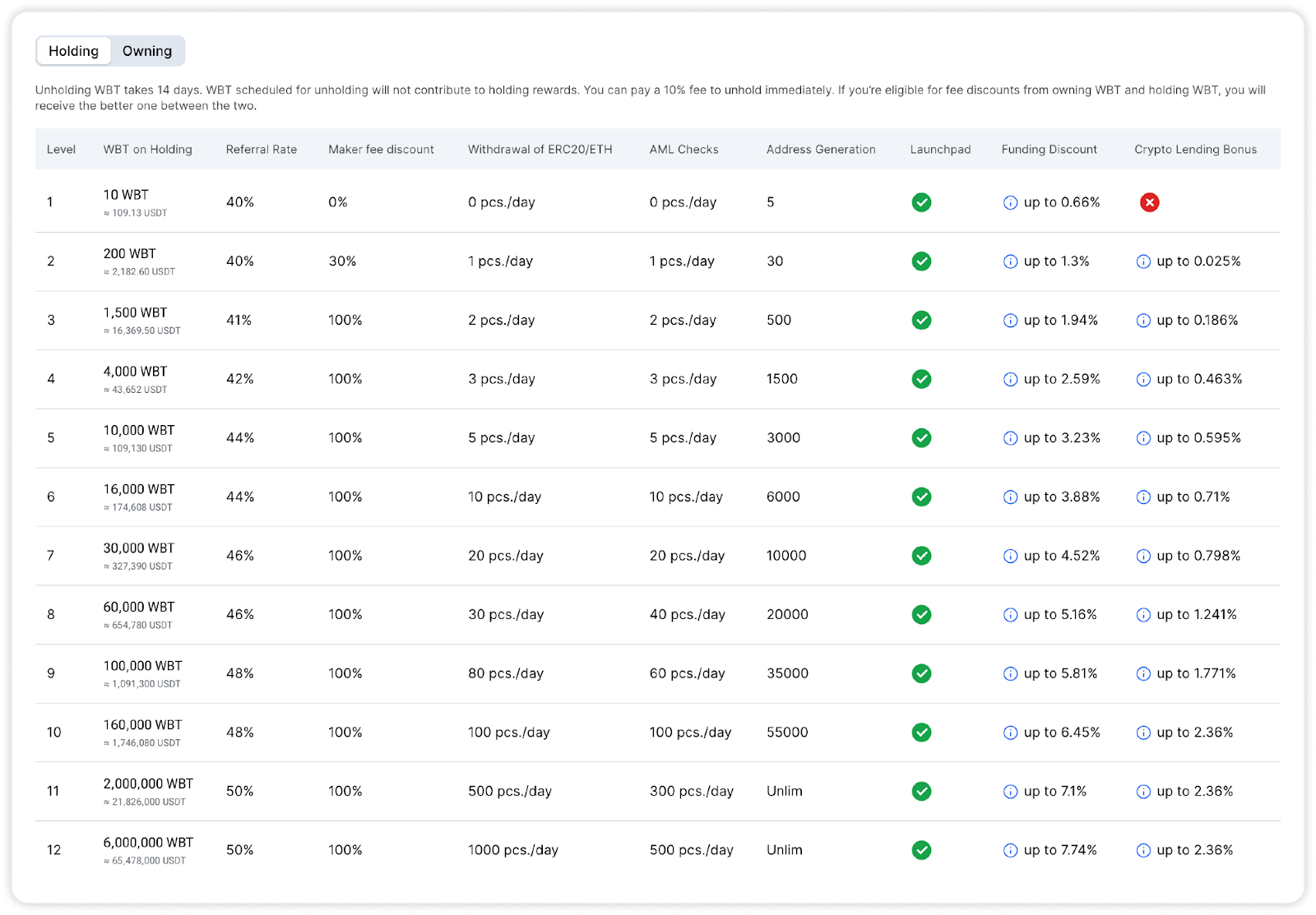Click the Crypto Lending Bonus column header
Image resolution: width=1316 pixels, height=915 pixels.
(1195, 150)
